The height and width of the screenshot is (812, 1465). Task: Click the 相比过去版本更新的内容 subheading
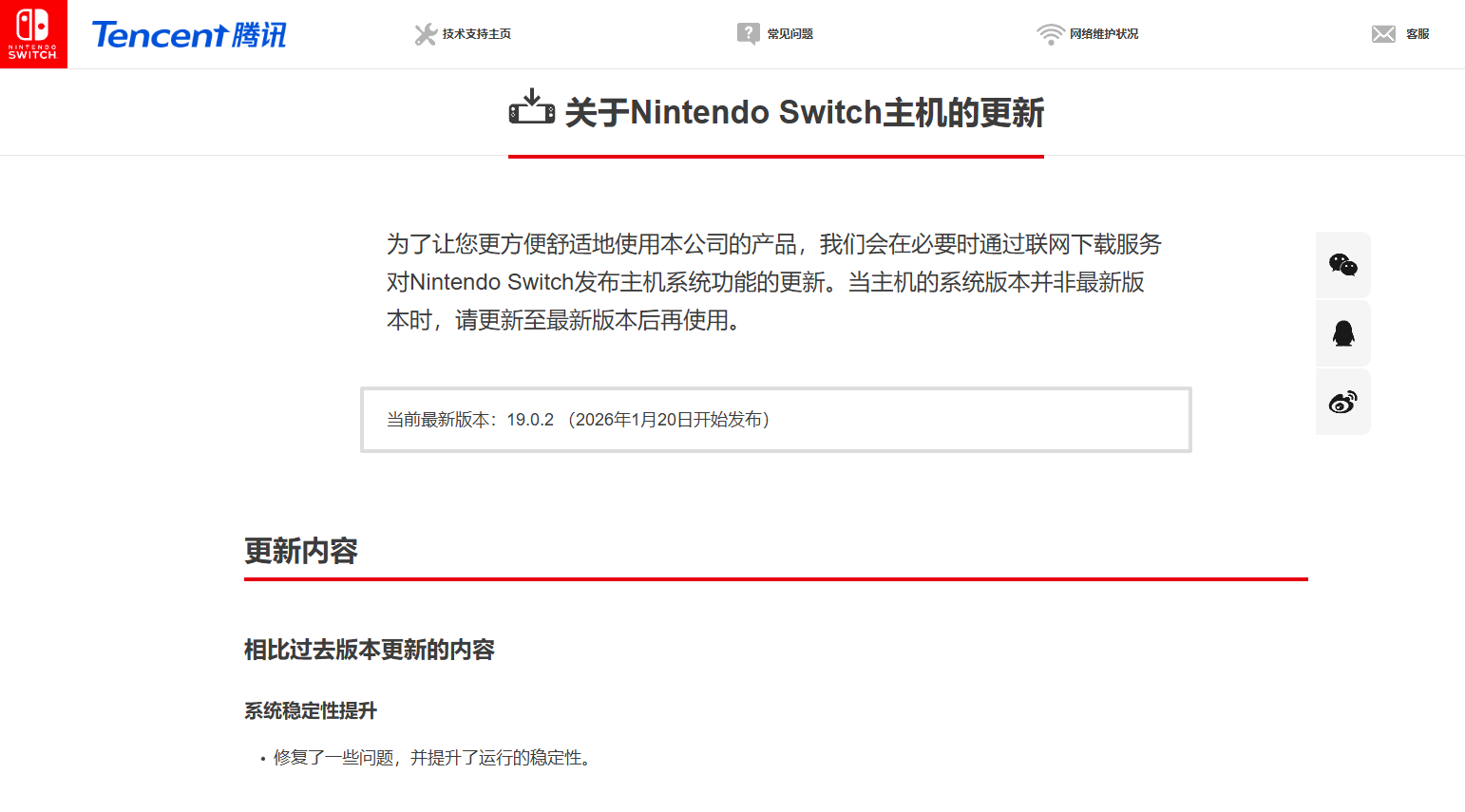click(x=370, y=650)
